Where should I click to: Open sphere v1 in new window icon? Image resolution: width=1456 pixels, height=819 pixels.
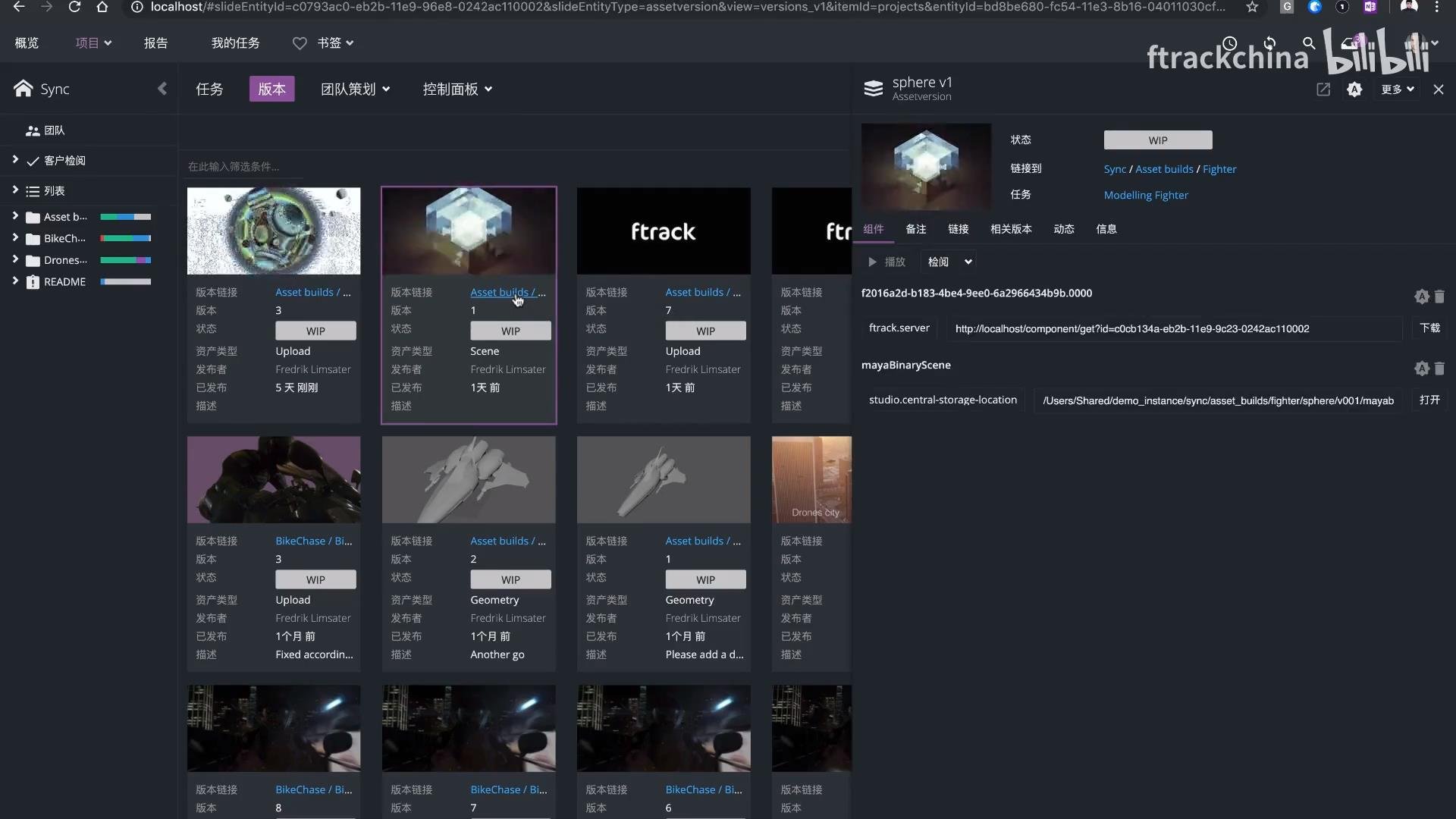pos(1323,89)
